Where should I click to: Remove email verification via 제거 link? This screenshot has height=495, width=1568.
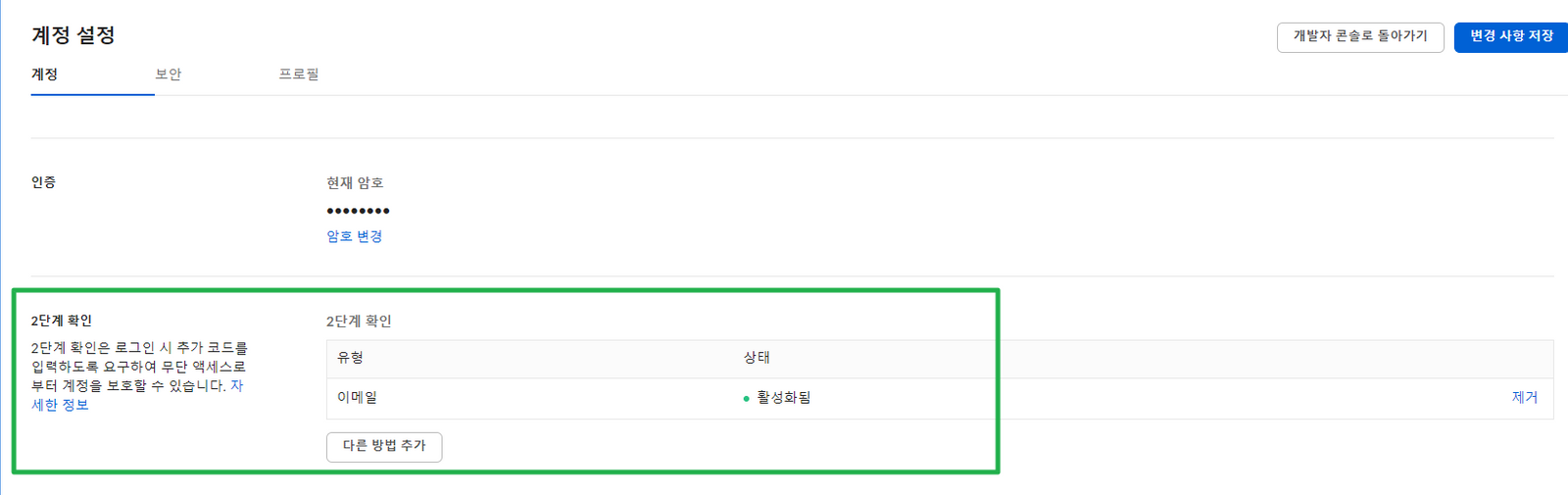pos(1524,398)
